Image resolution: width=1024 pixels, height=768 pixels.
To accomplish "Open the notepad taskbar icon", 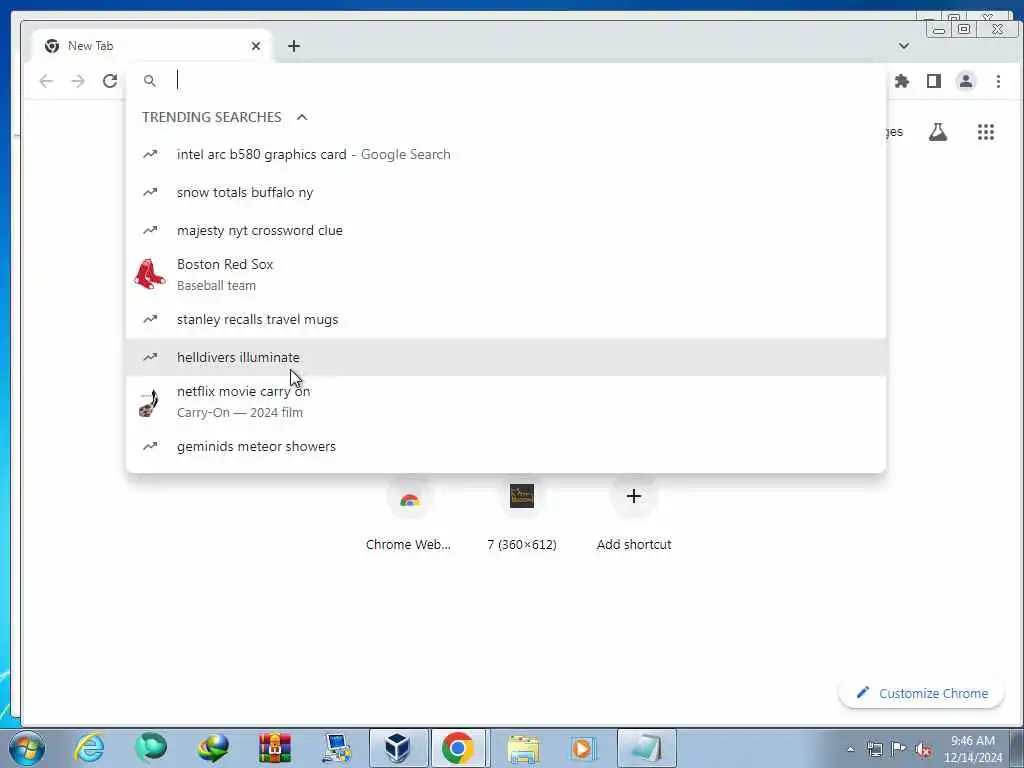I will (647, 748).
